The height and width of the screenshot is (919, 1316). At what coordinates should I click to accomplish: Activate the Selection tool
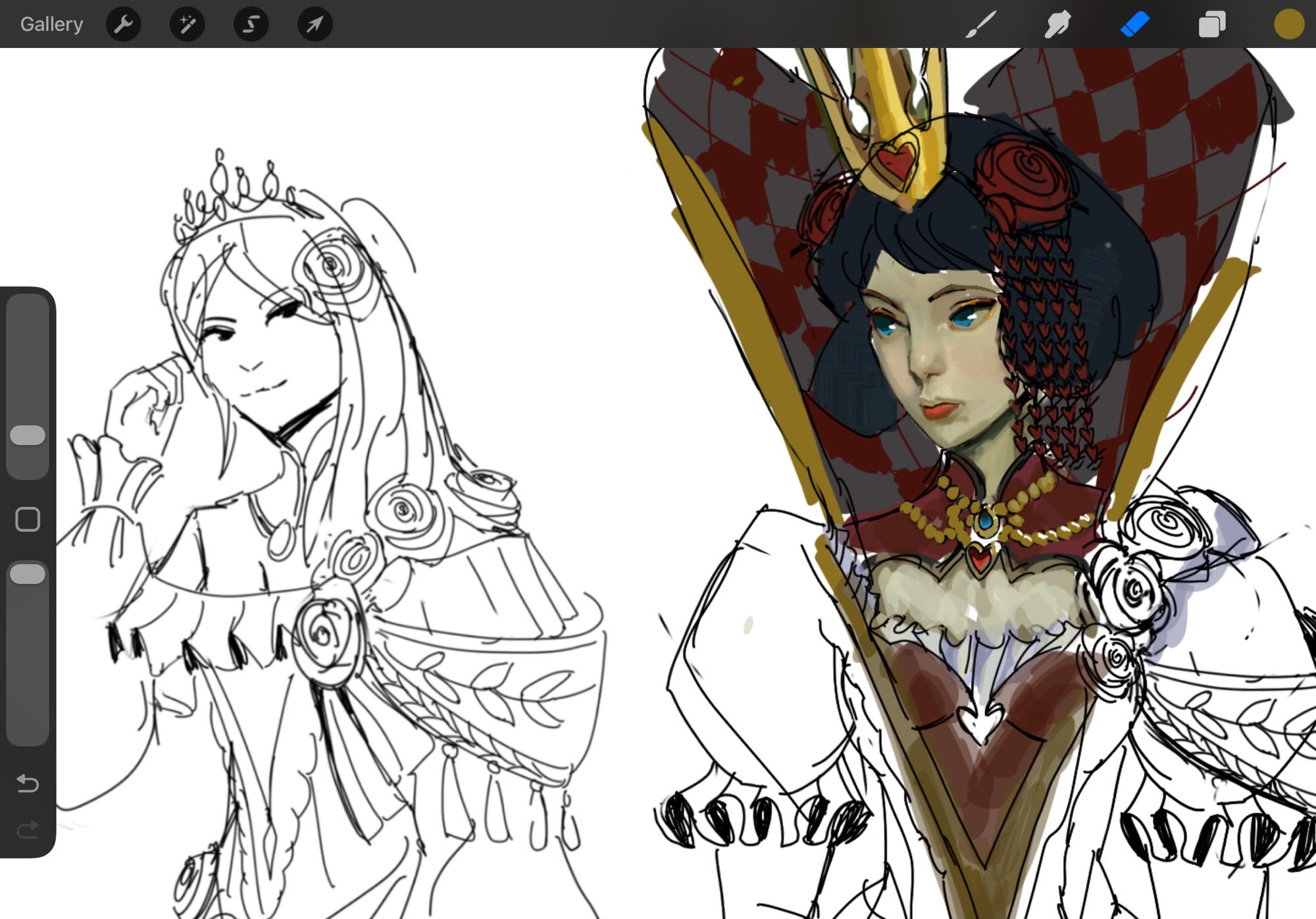(x=251, y=24)
